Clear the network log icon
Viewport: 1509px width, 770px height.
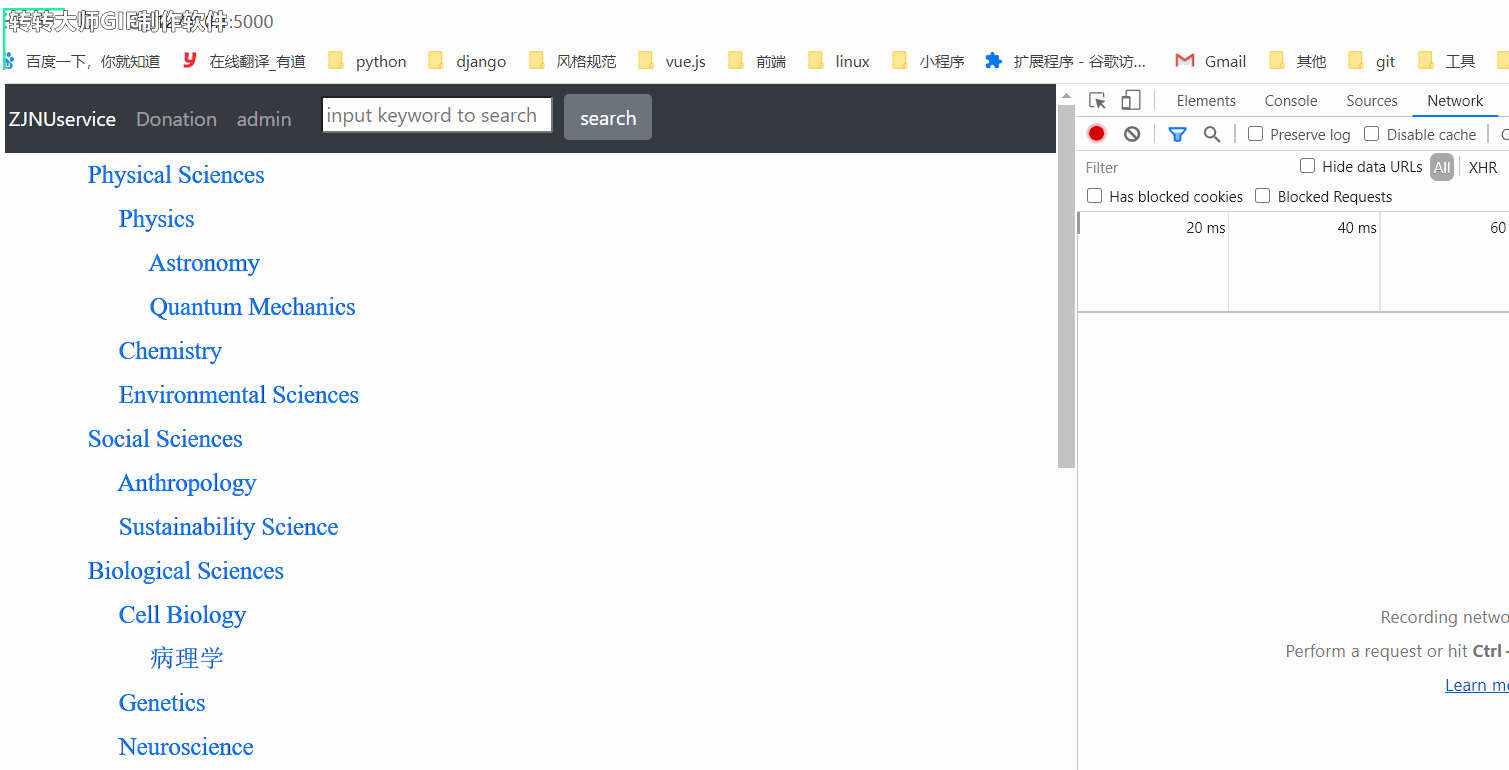pyautogui.click(x=1132, y=134)
